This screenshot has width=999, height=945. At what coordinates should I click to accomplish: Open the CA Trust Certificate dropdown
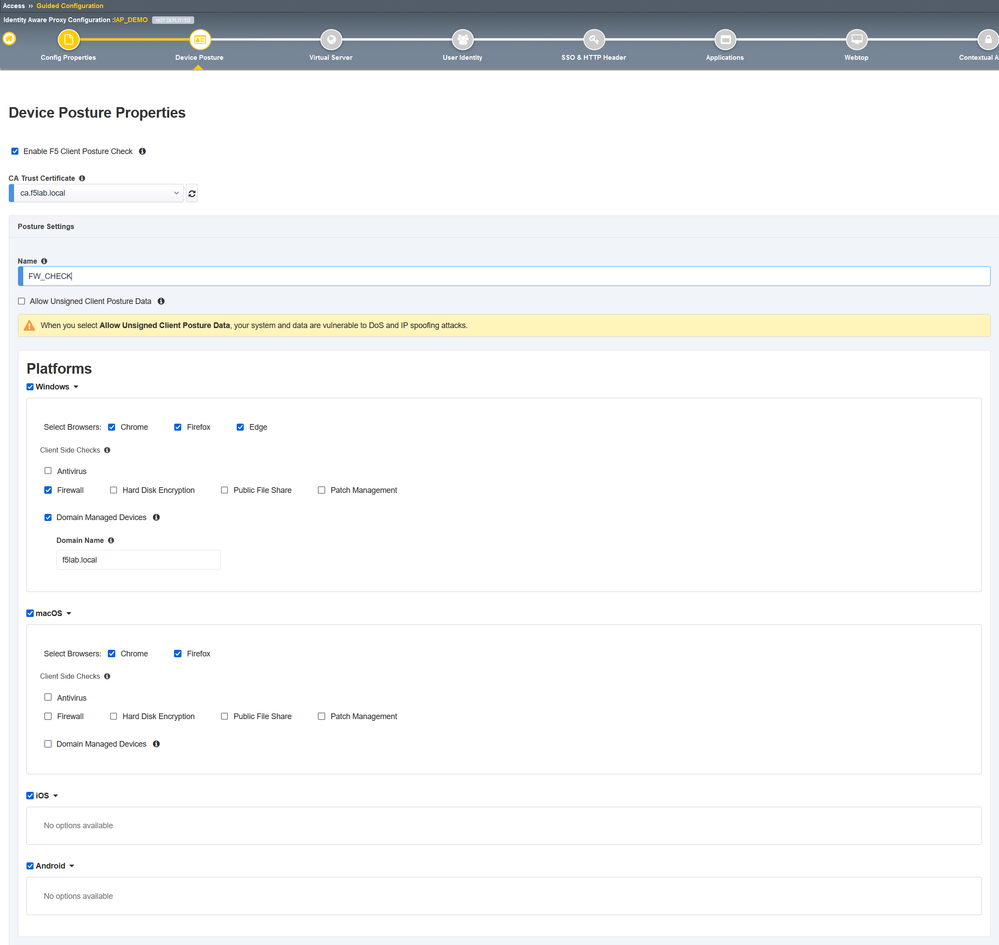pos(98,193)
